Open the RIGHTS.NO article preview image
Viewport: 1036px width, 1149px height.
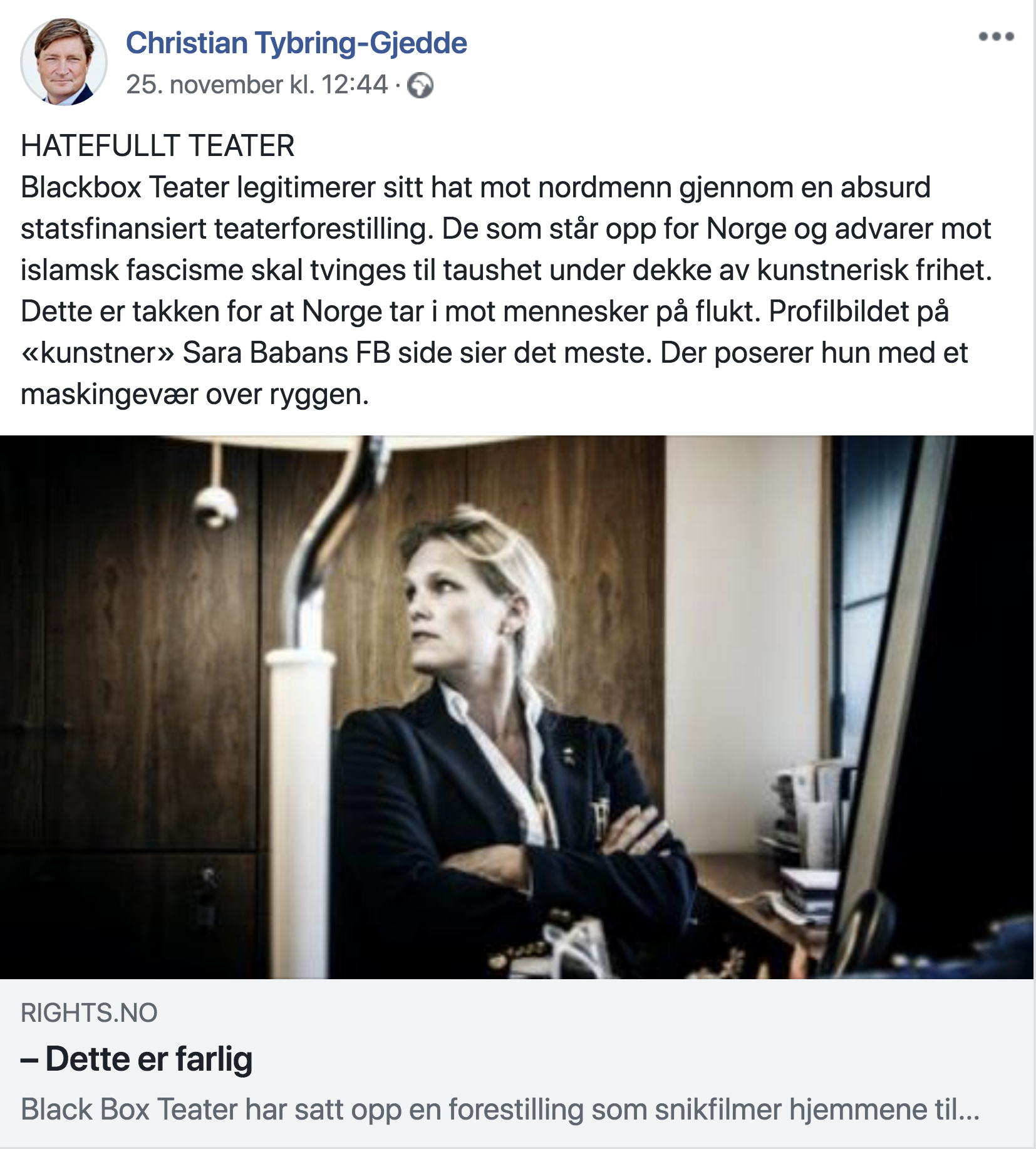(517, 707)
